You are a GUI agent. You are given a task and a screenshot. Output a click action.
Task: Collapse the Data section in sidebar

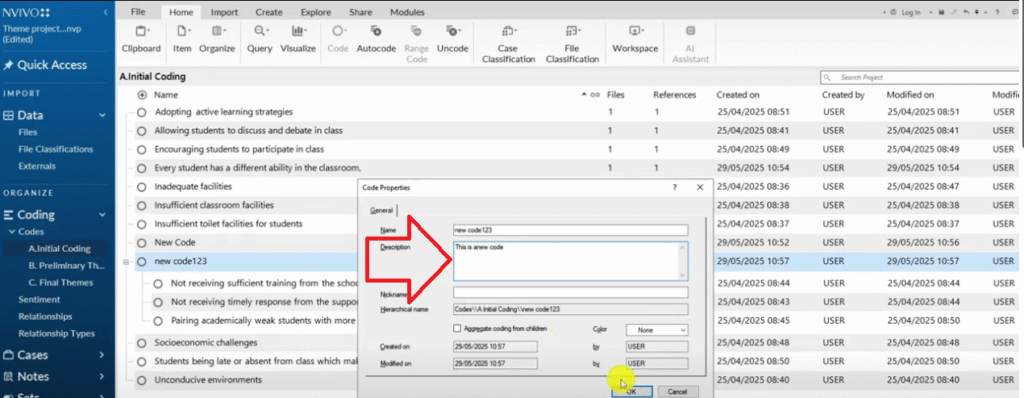102,116
